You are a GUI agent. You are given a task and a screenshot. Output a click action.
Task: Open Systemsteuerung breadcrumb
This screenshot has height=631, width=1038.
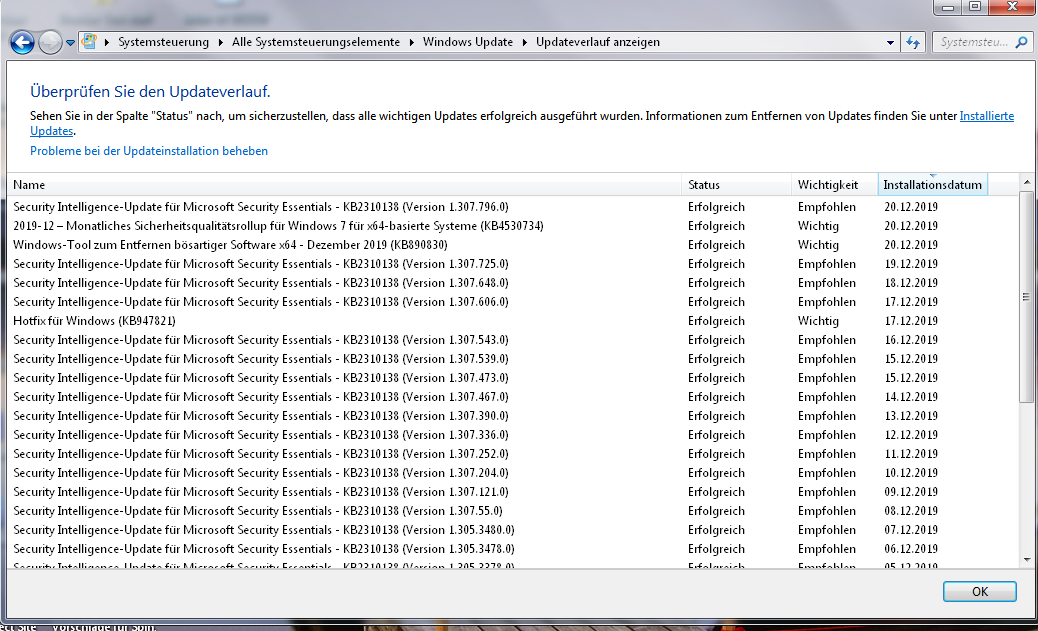coord(163,42)
